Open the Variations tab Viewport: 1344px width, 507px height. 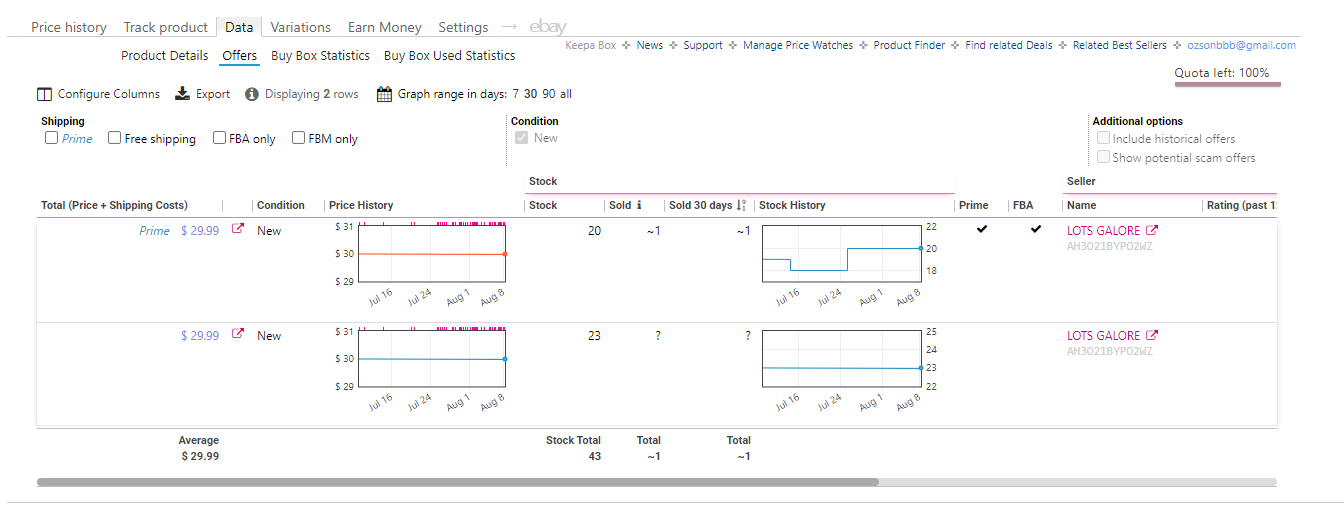(301, 27)
